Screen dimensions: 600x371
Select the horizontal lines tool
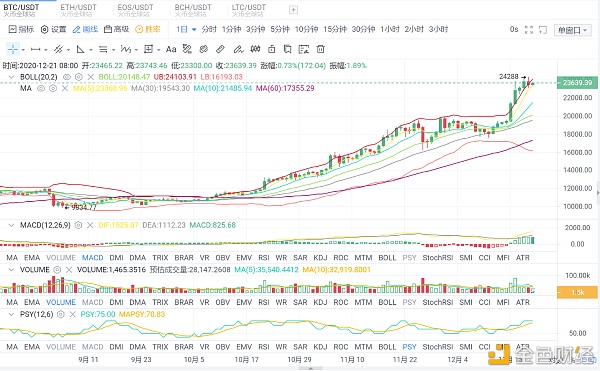[x=103, y=49]
